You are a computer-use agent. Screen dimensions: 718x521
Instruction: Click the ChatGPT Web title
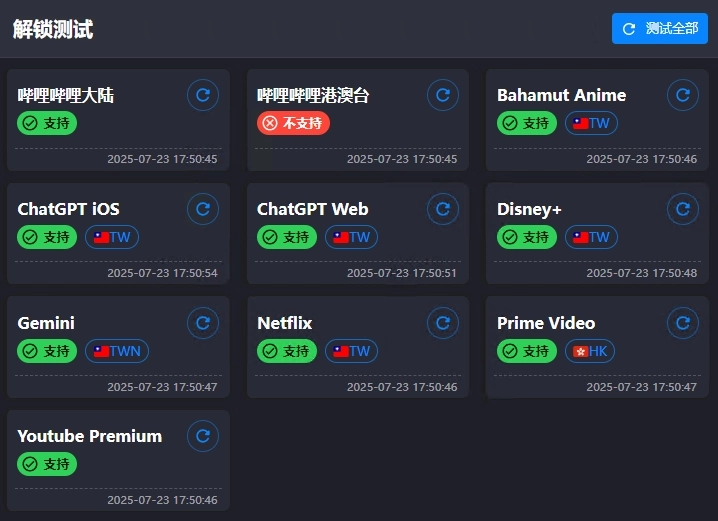pyautogui.click(x=312, y=209)
